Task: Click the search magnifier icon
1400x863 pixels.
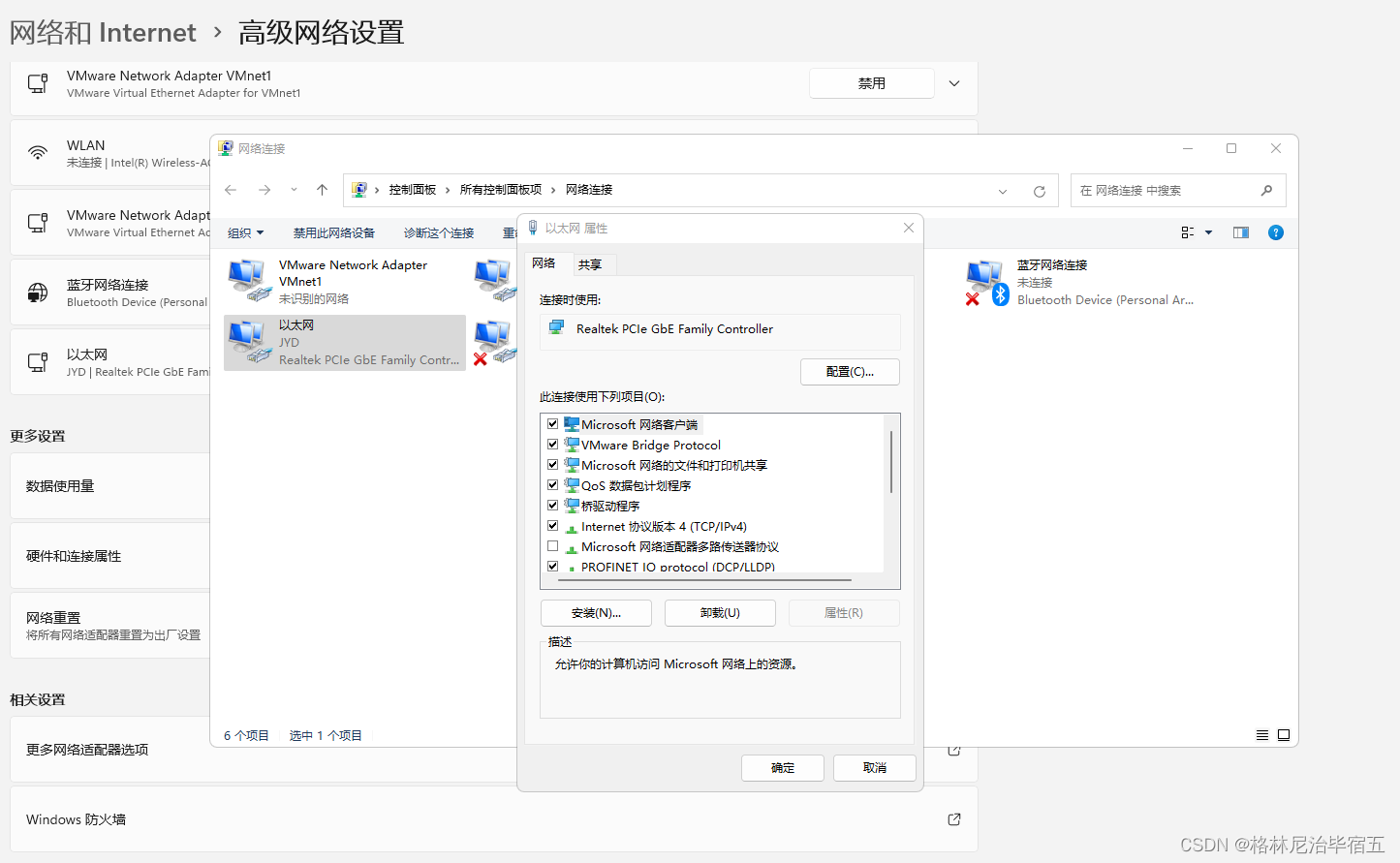Action: pyautogui.click(x=1266, y=191)
